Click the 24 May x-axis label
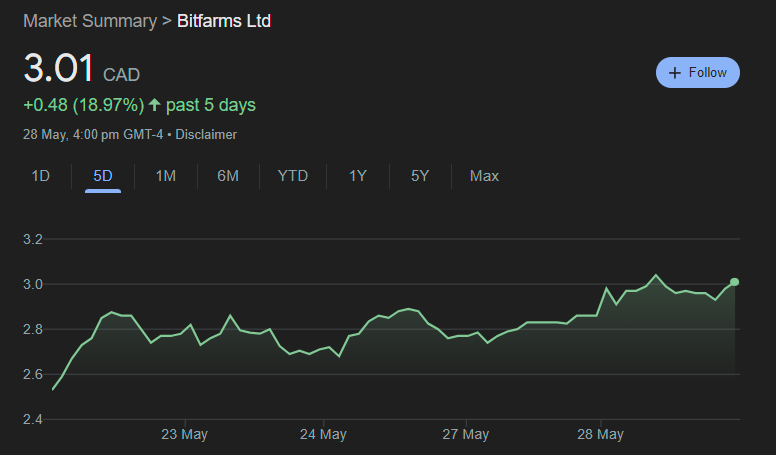Image resolution: width=776 pixels, height=455 pixels. [x=323, y=435]
